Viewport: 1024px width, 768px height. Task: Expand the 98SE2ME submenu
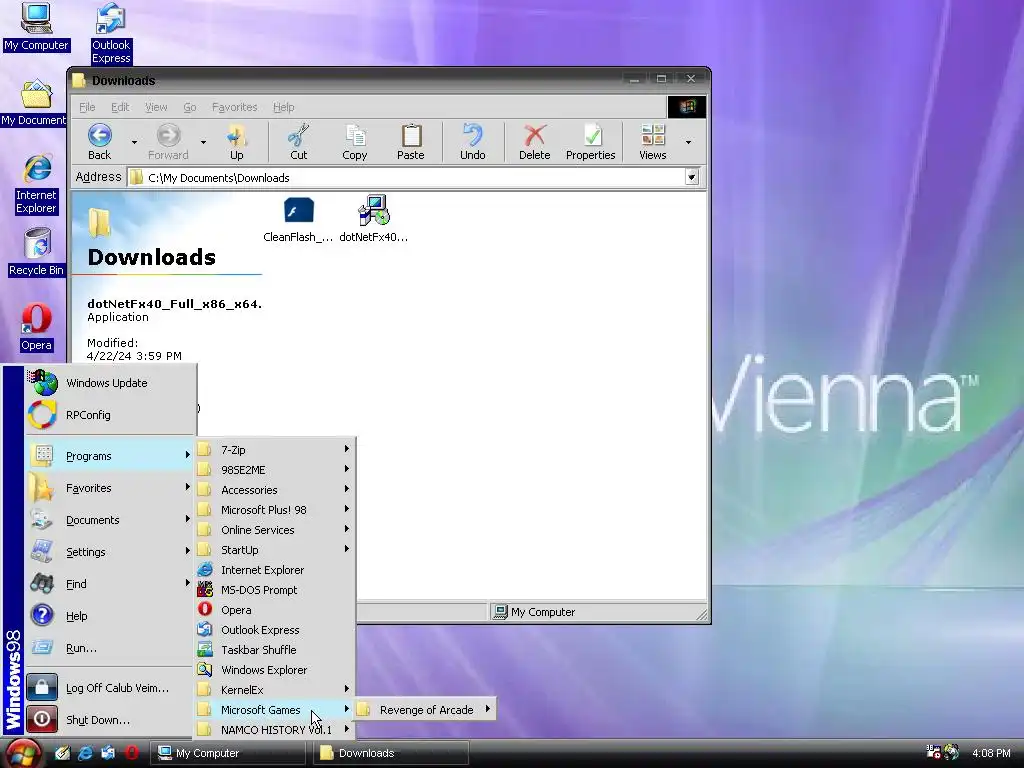pyautogui.click(x=276, y=470)
